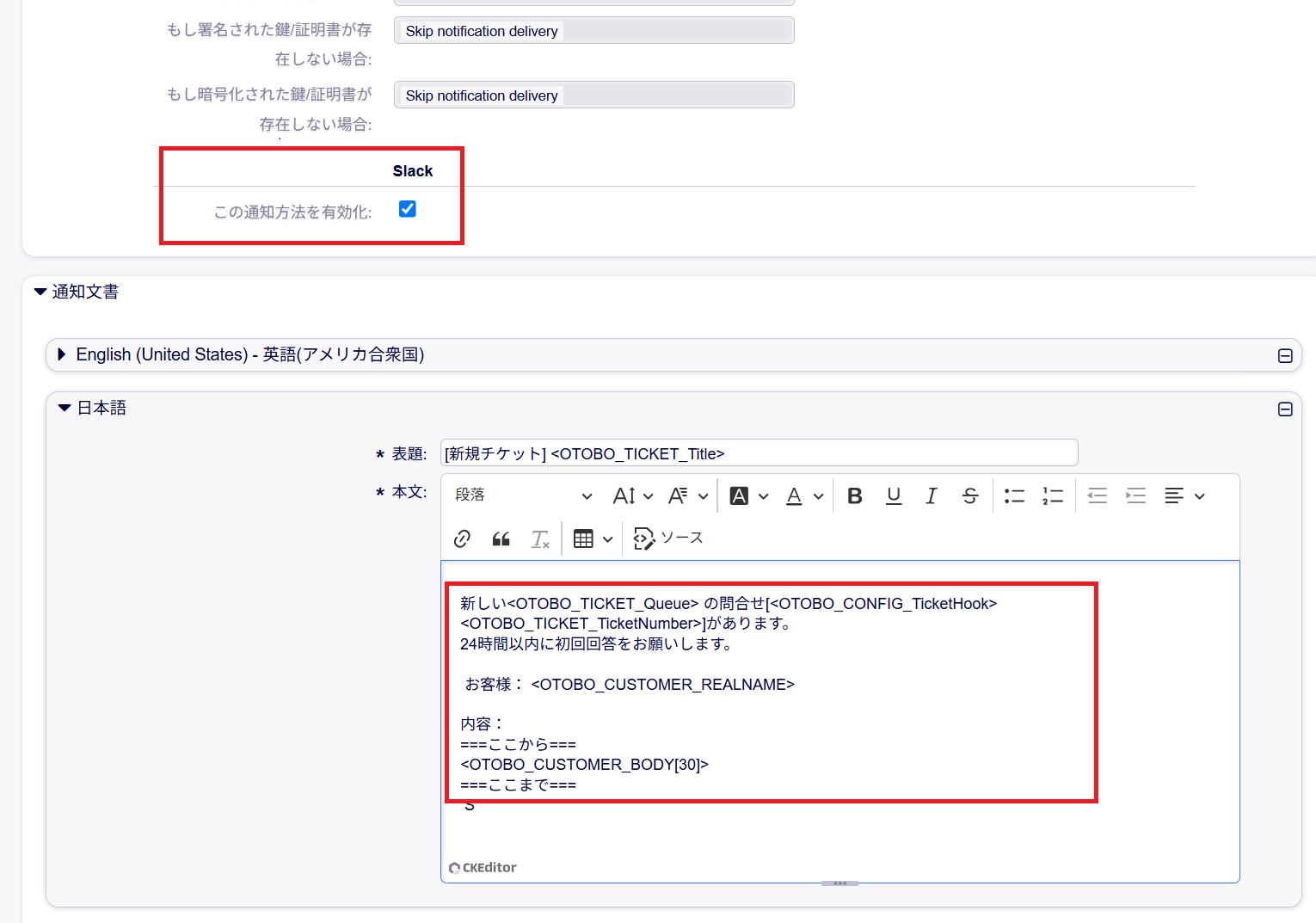
Task: Open insert table dropdown
Action: [x=593, y=538]
